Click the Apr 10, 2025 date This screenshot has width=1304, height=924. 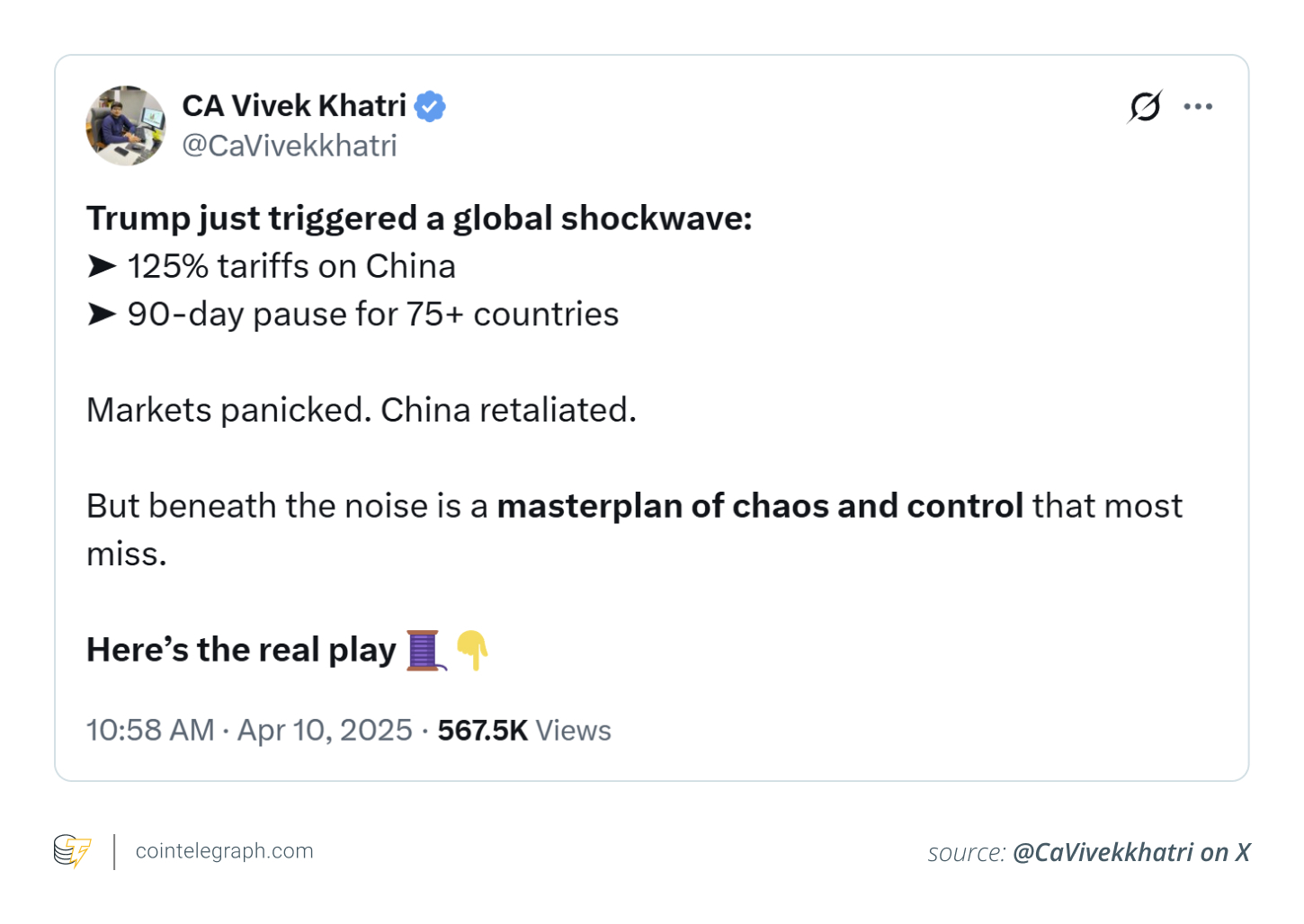click(x=325, y=730)
